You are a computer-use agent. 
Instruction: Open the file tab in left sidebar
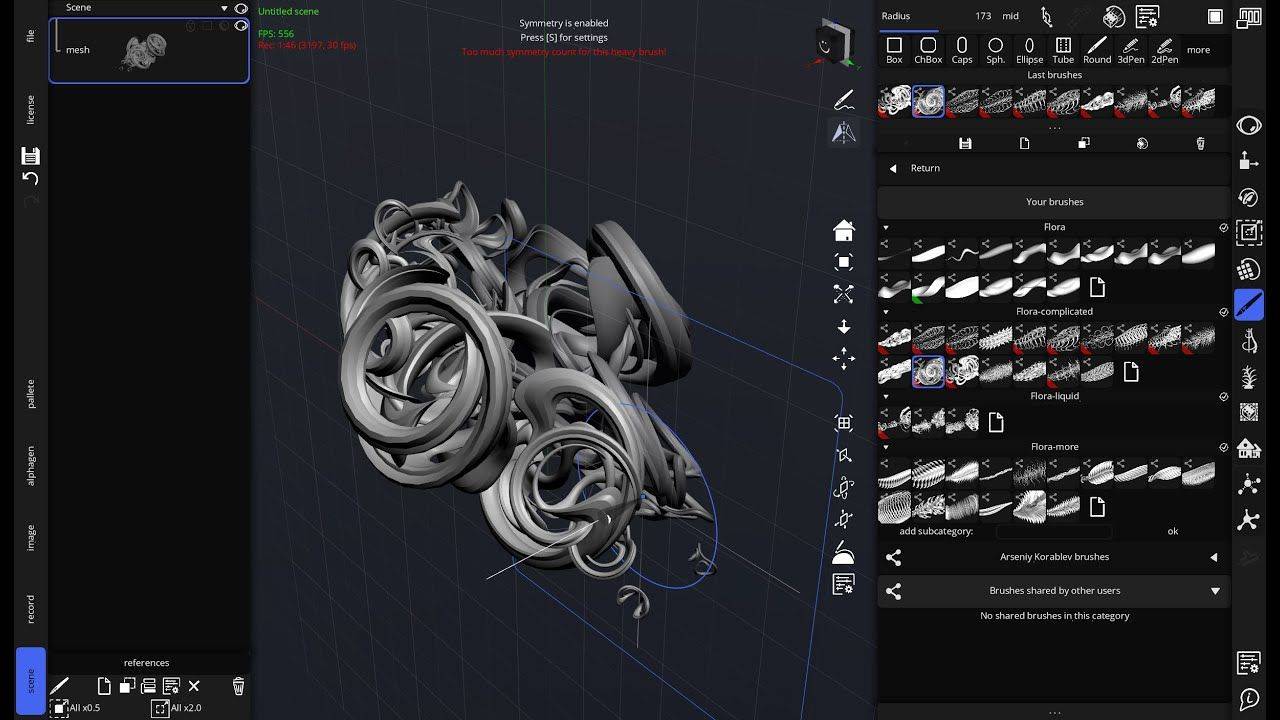31,36
